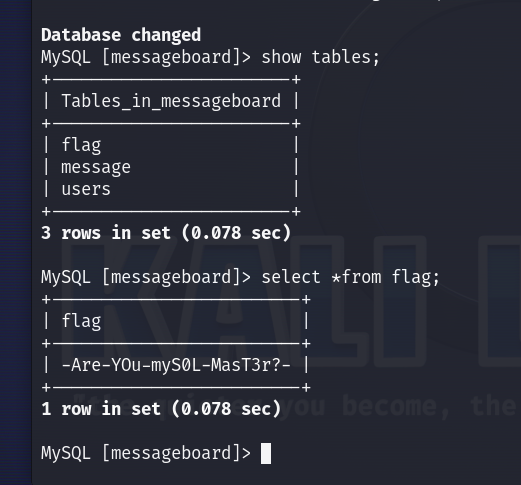The height and width of the screenshot is (485, 521).
Task: Click the last MySQL [messageboard]> prompt
Action: (146, 453)
